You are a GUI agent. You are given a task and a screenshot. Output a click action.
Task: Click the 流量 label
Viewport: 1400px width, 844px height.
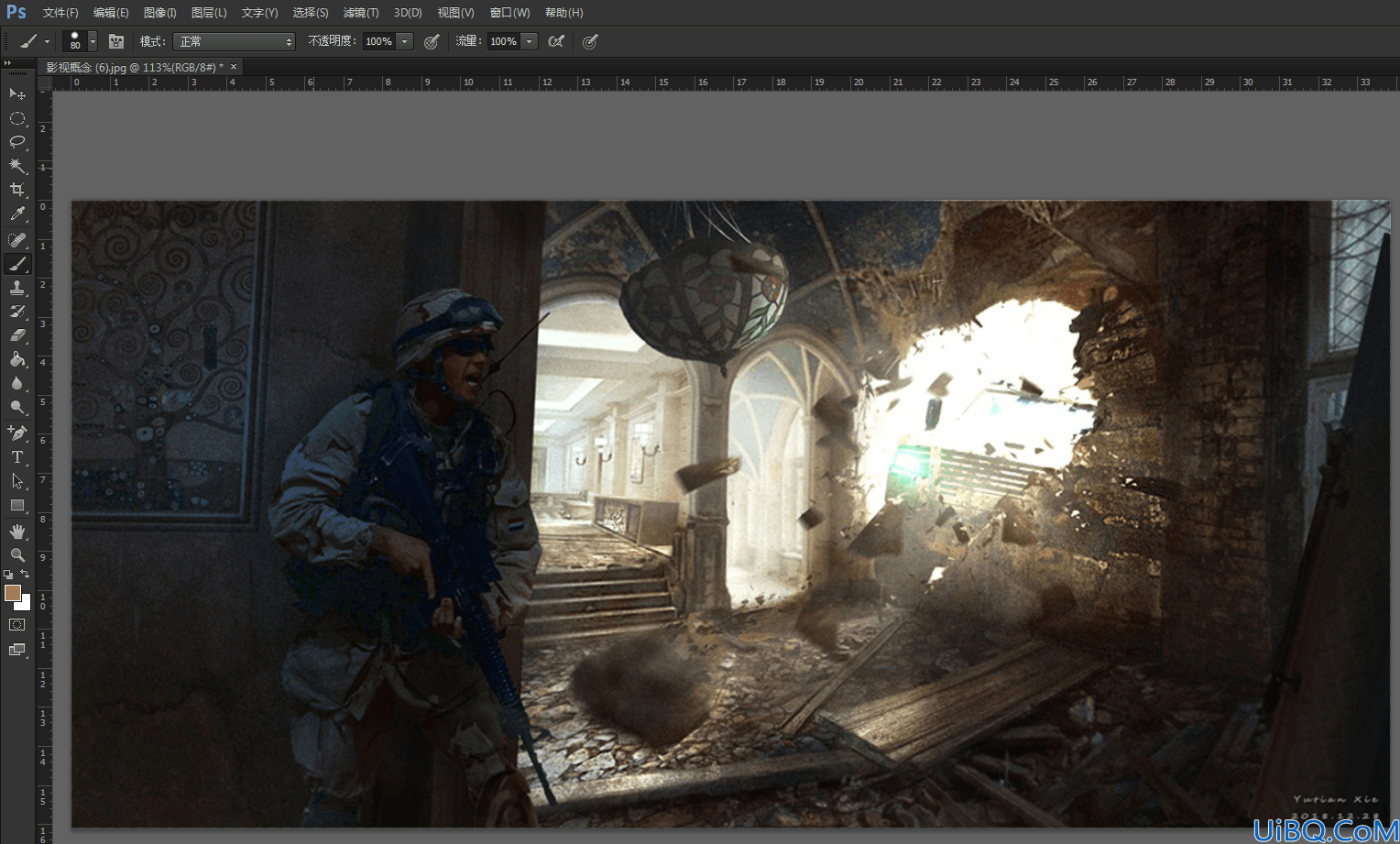coord(468,41)
